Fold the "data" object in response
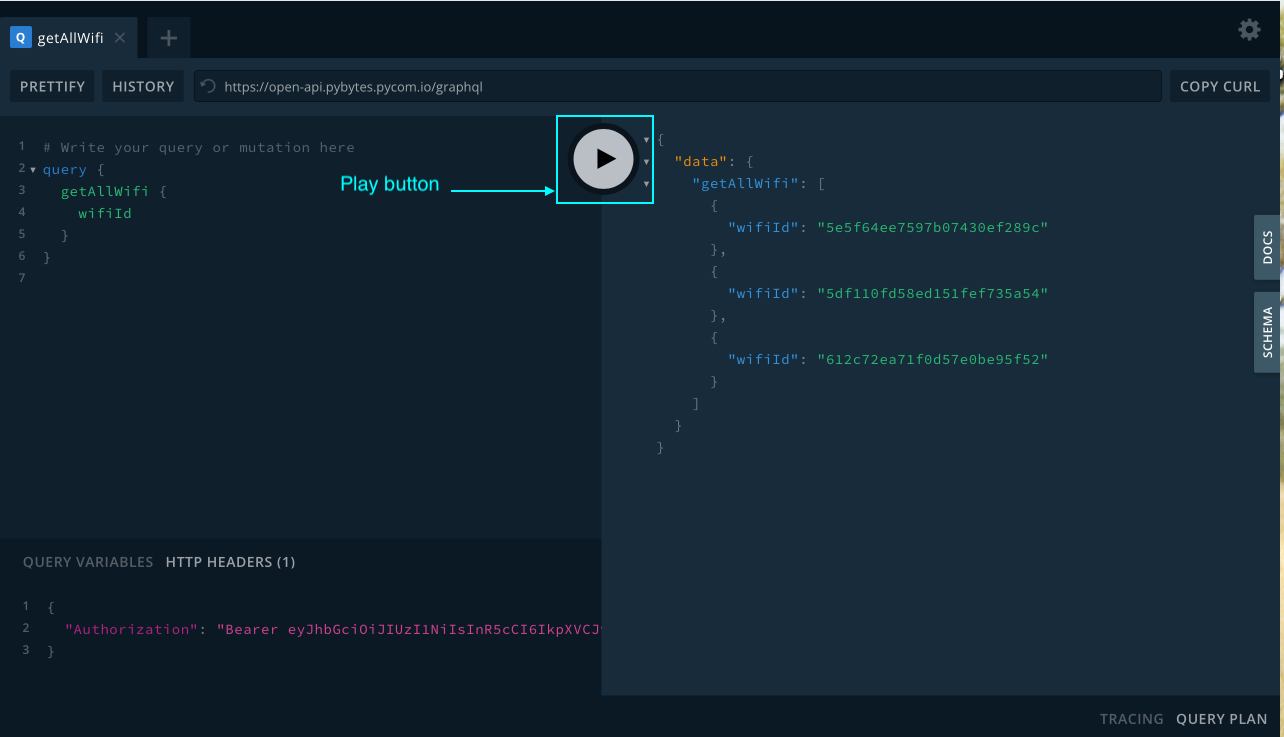The width and height of the screenshot is (1284, 737). point(646,162)
